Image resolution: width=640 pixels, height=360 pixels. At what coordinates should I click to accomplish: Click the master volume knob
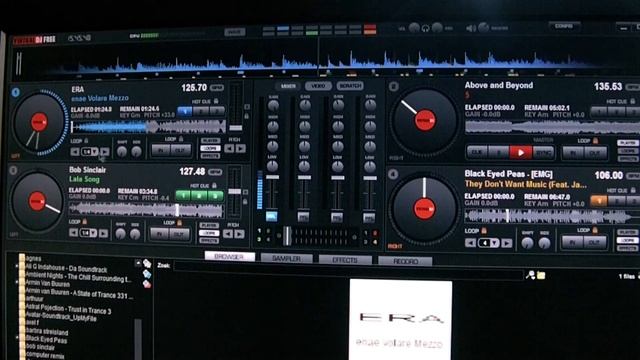484,27
